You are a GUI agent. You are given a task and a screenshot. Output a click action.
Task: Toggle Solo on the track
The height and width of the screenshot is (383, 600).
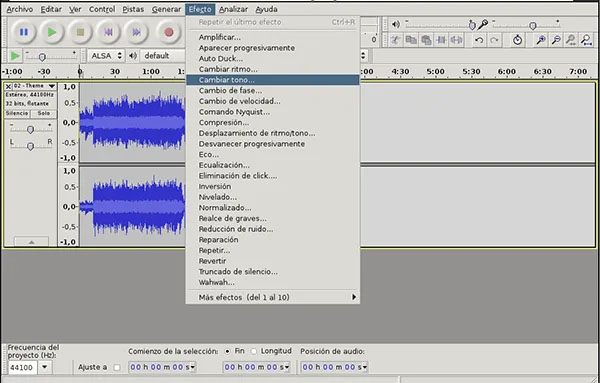click(x=44, y=114)
